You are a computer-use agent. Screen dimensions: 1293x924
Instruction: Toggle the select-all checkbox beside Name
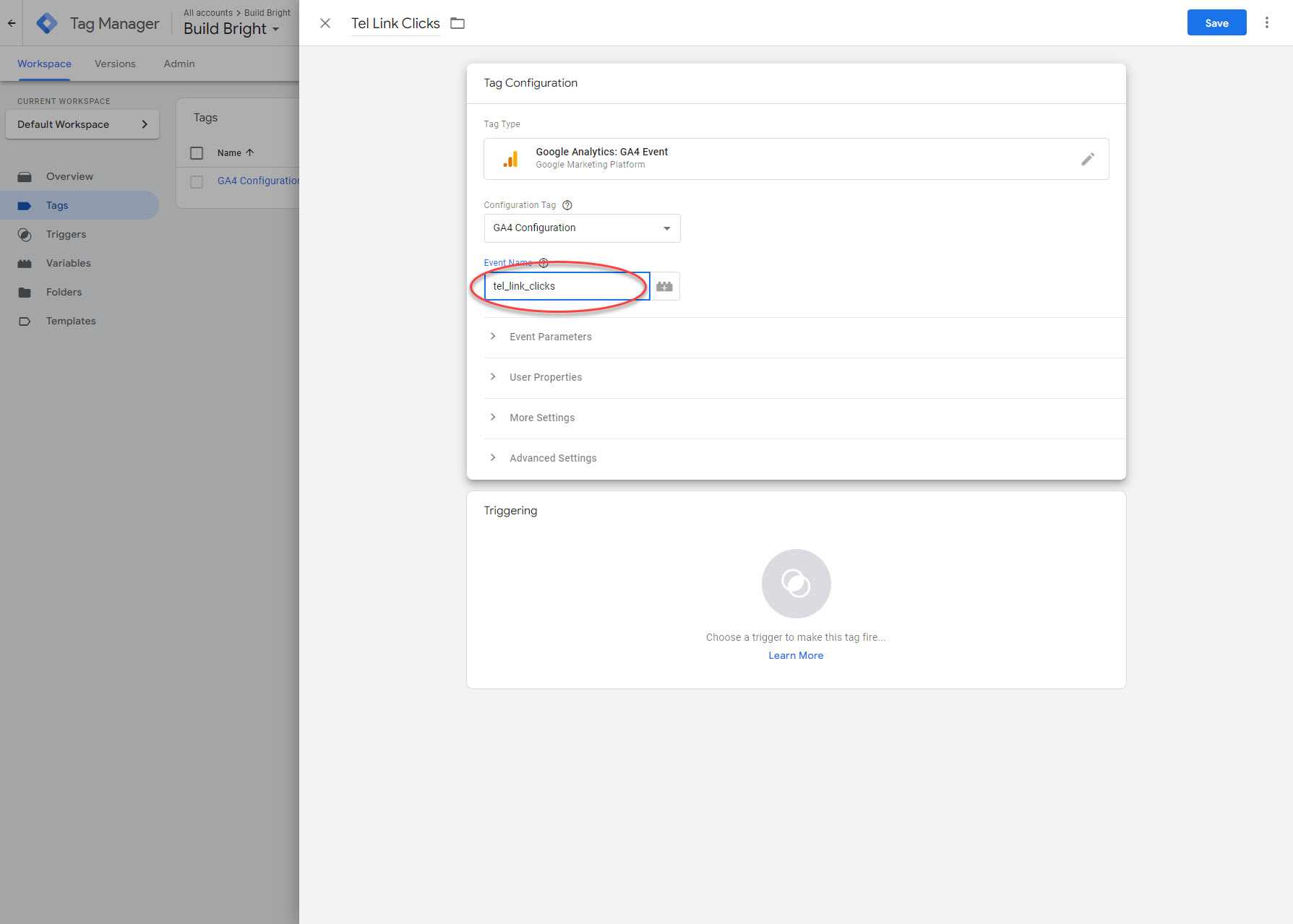197,153
